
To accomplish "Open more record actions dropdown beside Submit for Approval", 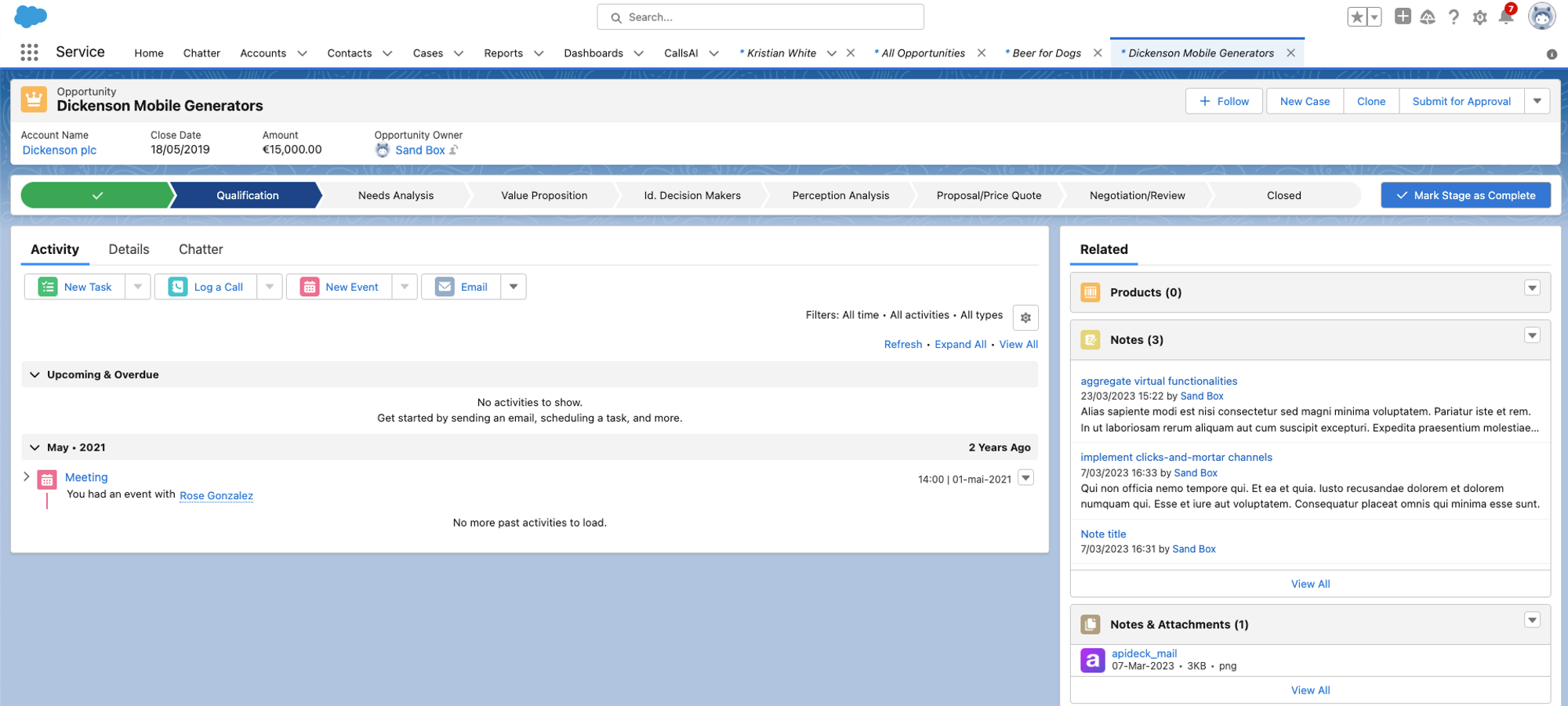I will coord(1537,101).
